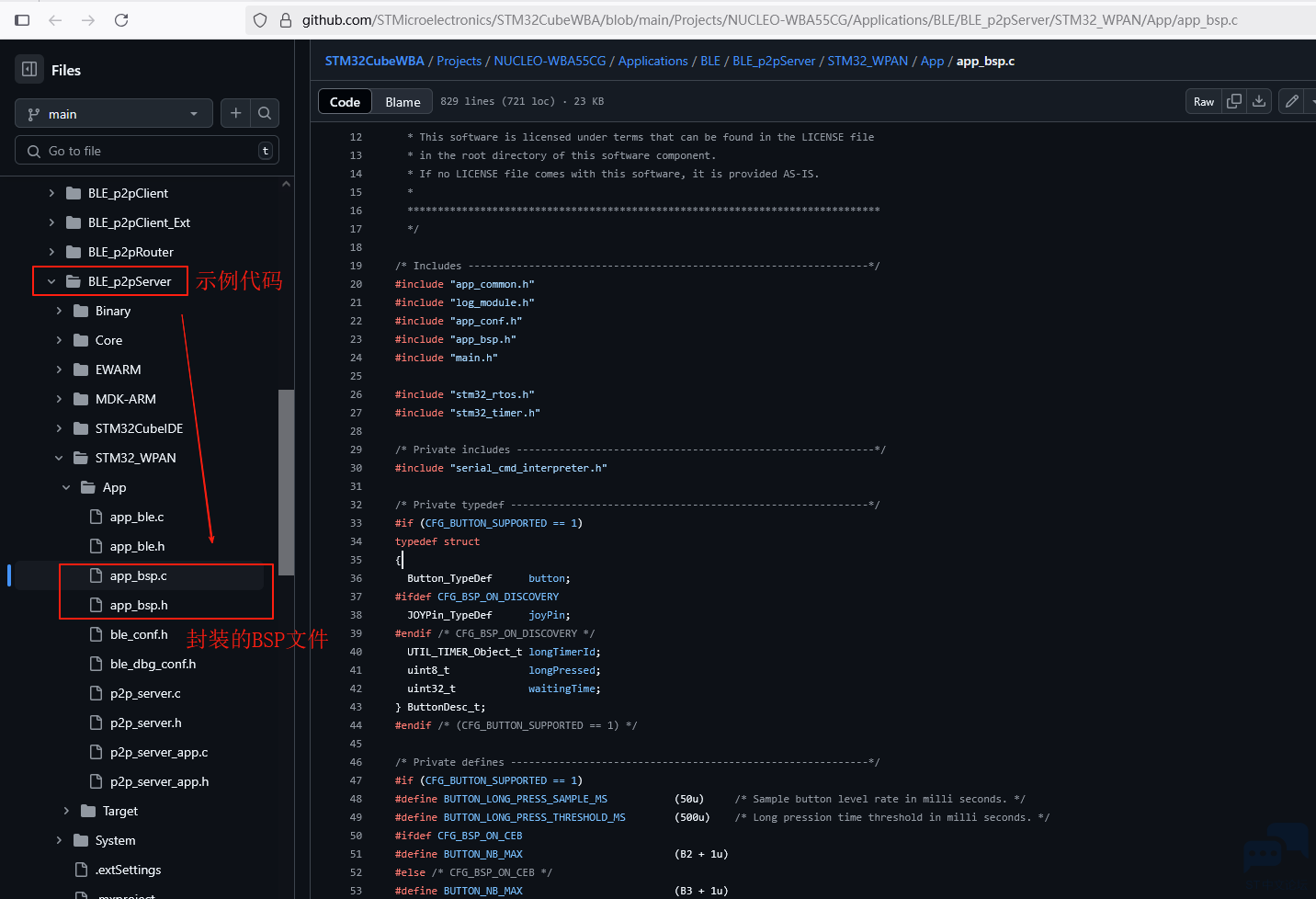Toggle the browser sidebar icon

[x=22, y=20]
